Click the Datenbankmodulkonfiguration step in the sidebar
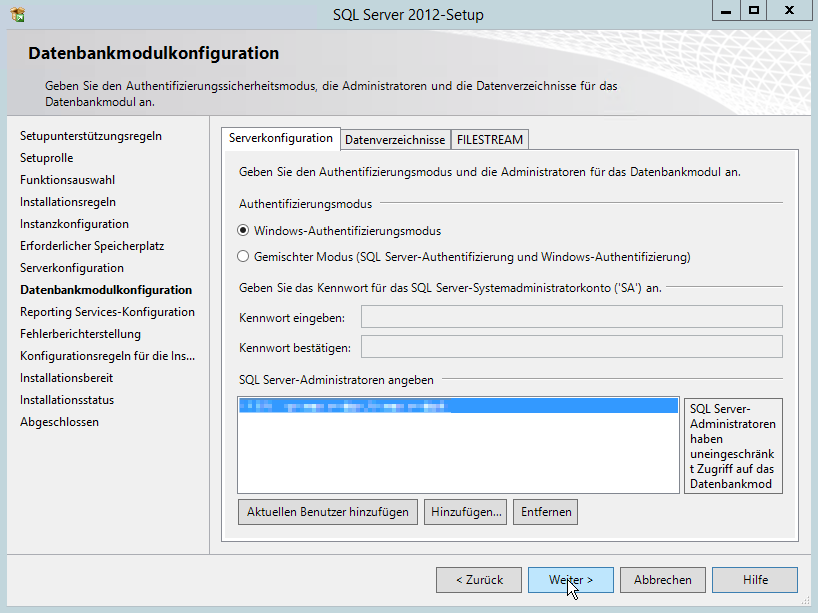 tap(106, 290)
